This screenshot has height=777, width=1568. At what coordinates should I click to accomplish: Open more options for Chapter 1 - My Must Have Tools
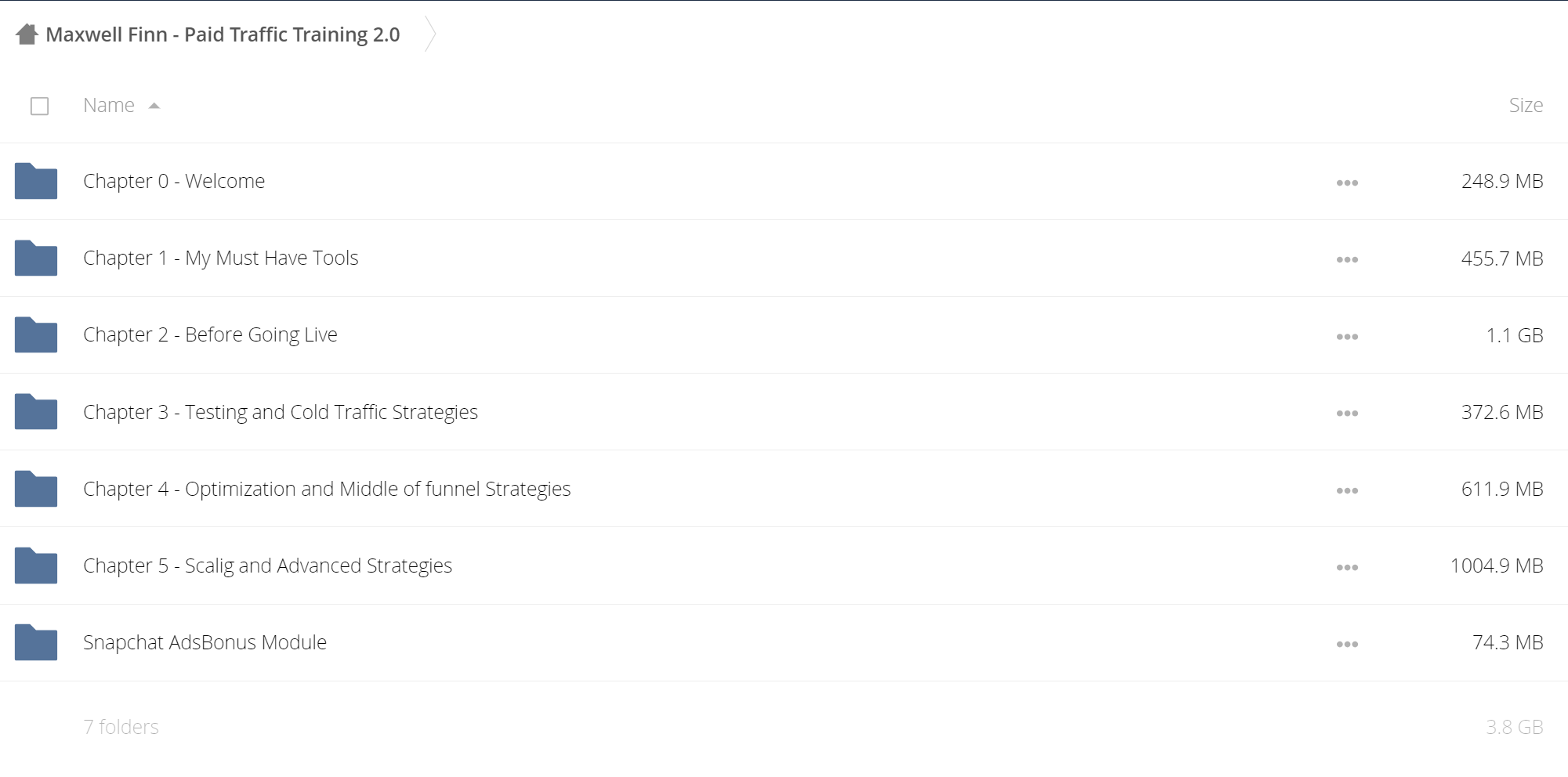pos(1347,259)
